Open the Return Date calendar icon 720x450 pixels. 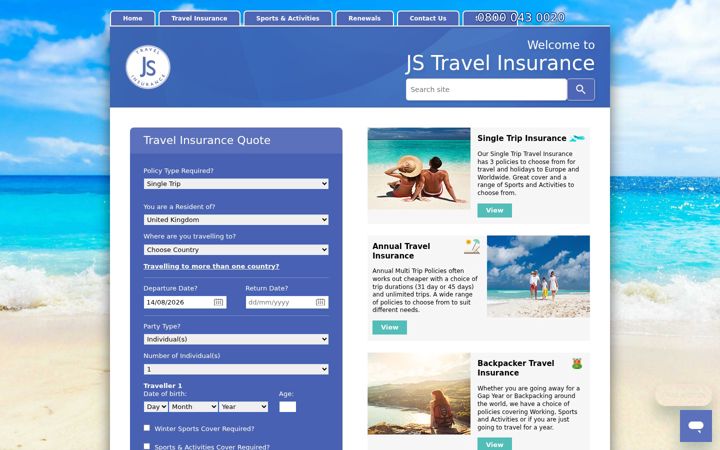point(321,302)
